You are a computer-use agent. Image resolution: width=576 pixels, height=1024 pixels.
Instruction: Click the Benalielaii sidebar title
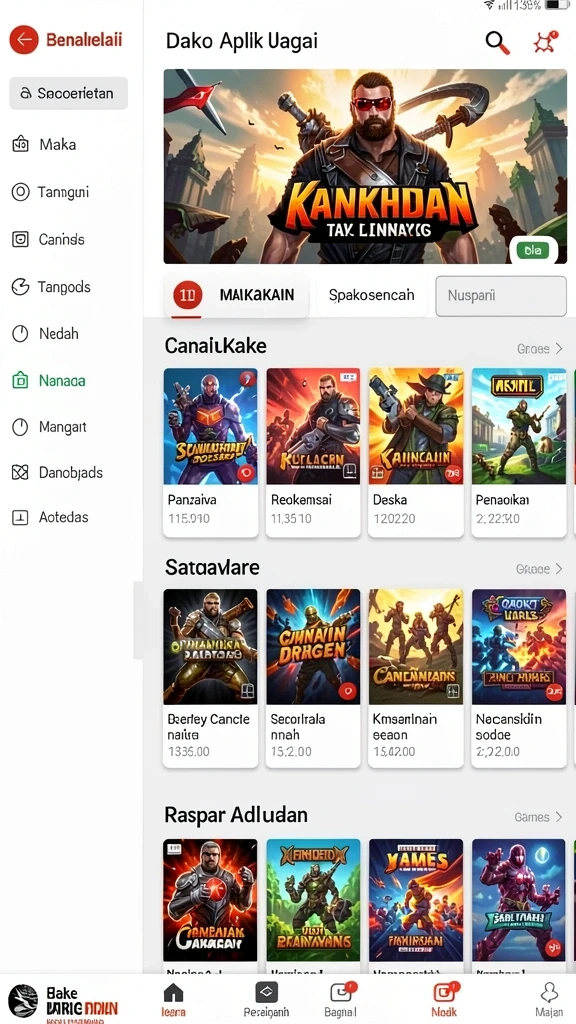(84, 40)
